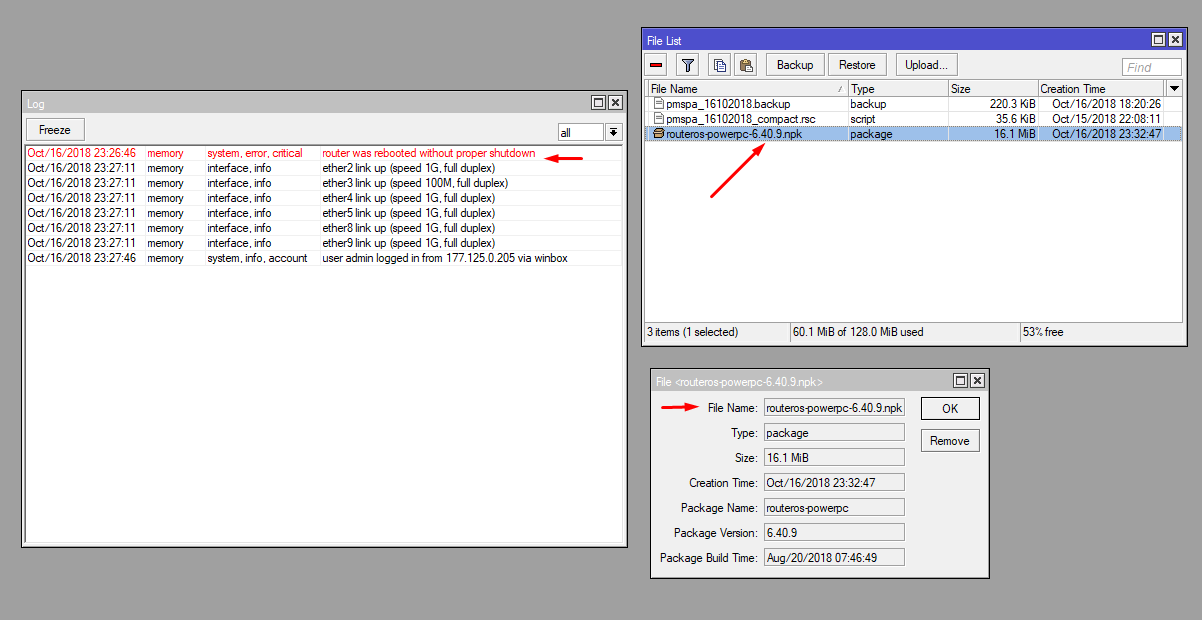Select the 'ether8 link up' log entry
This screenshot has width=1202, height=620.
click(323, 228)
